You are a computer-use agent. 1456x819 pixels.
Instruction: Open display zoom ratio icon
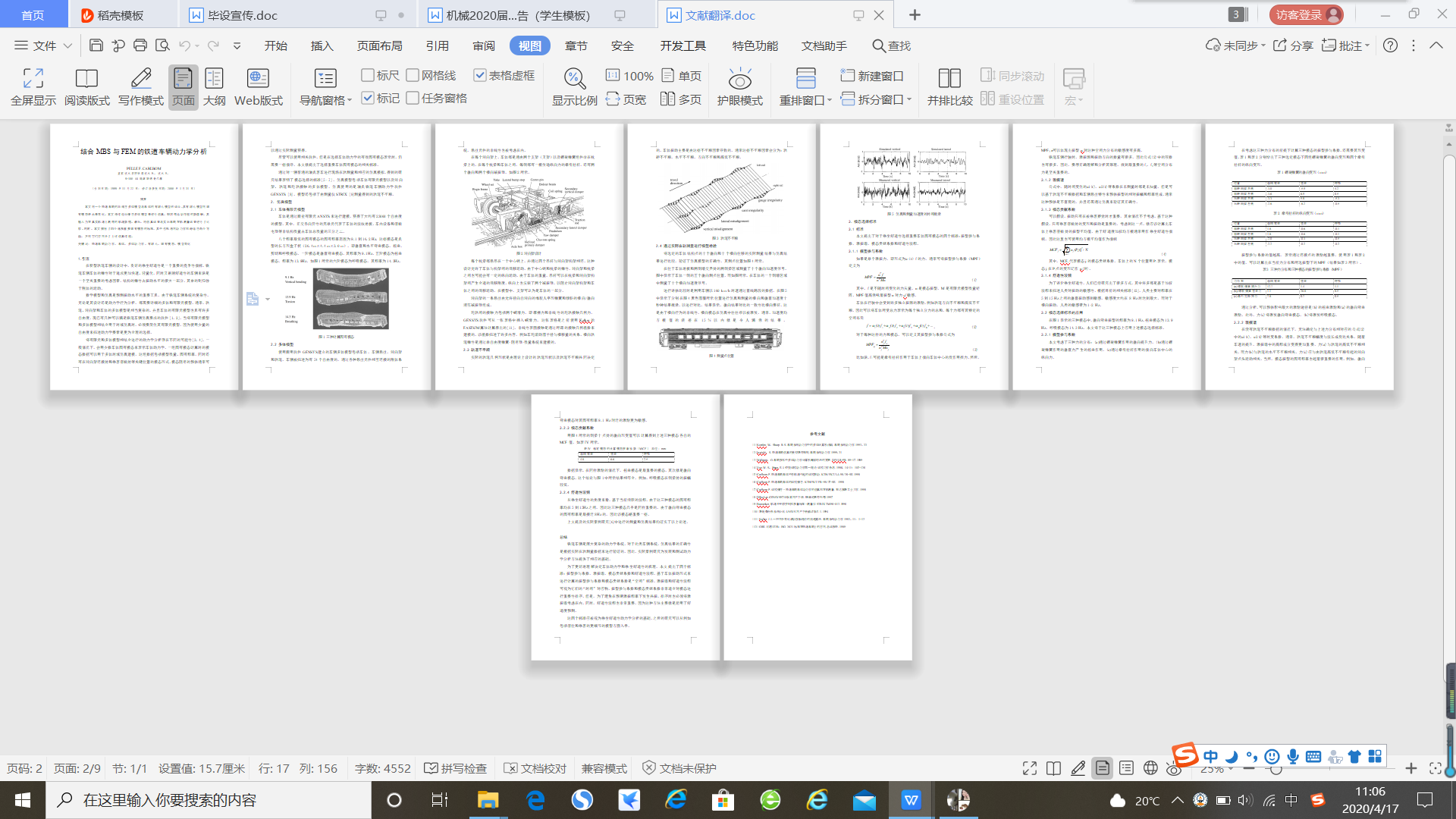tap(574, 78)
